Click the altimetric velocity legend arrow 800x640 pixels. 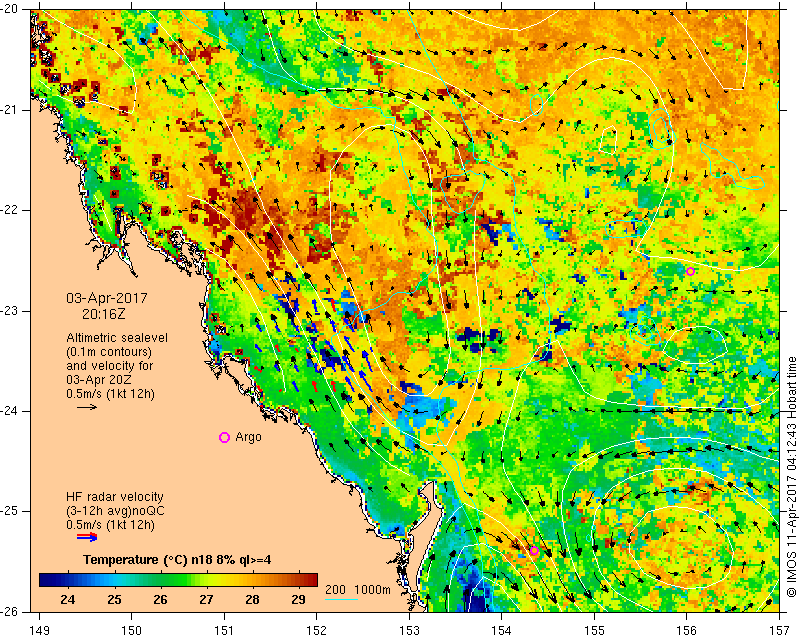87,407
